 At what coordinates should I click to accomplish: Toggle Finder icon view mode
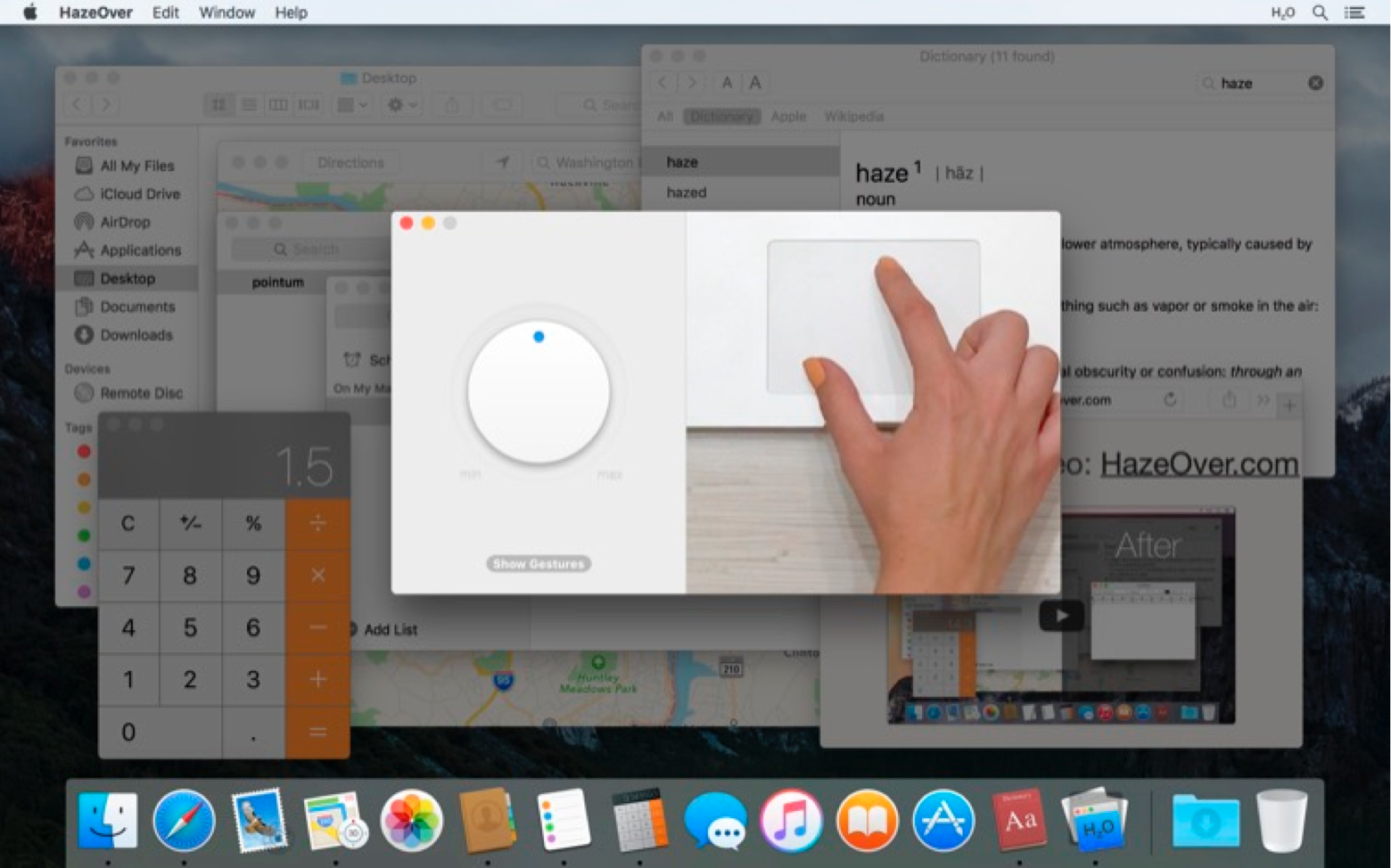[218, 104]
